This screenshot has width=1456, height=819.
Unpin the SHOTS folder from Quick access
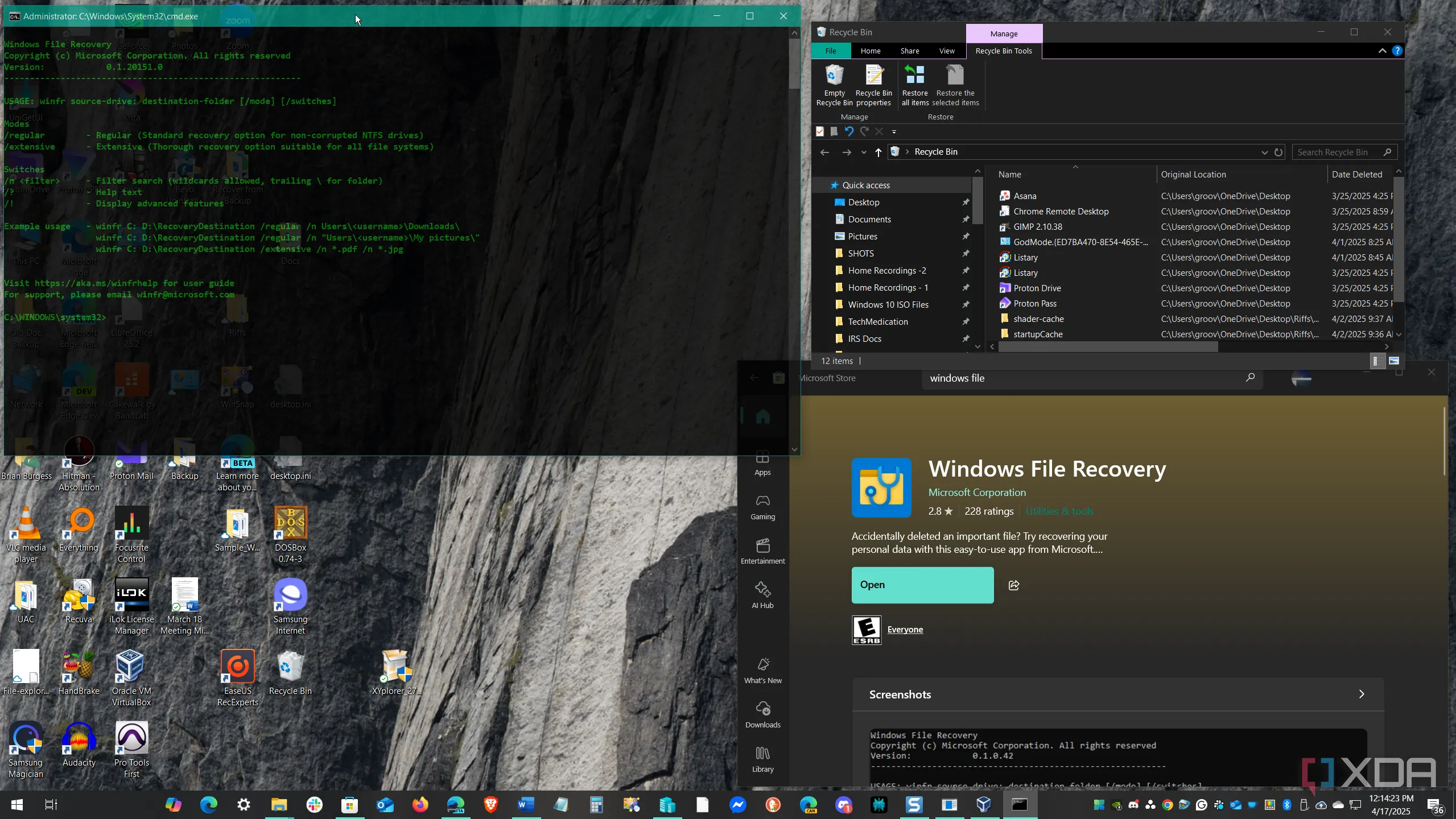click(966, 253)
